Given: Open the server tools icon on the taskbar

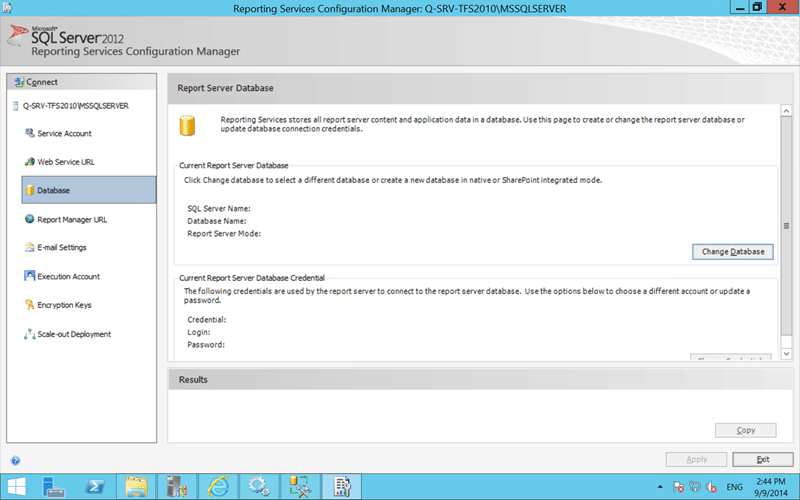Looking at the screenshot, I should (177, 487).
